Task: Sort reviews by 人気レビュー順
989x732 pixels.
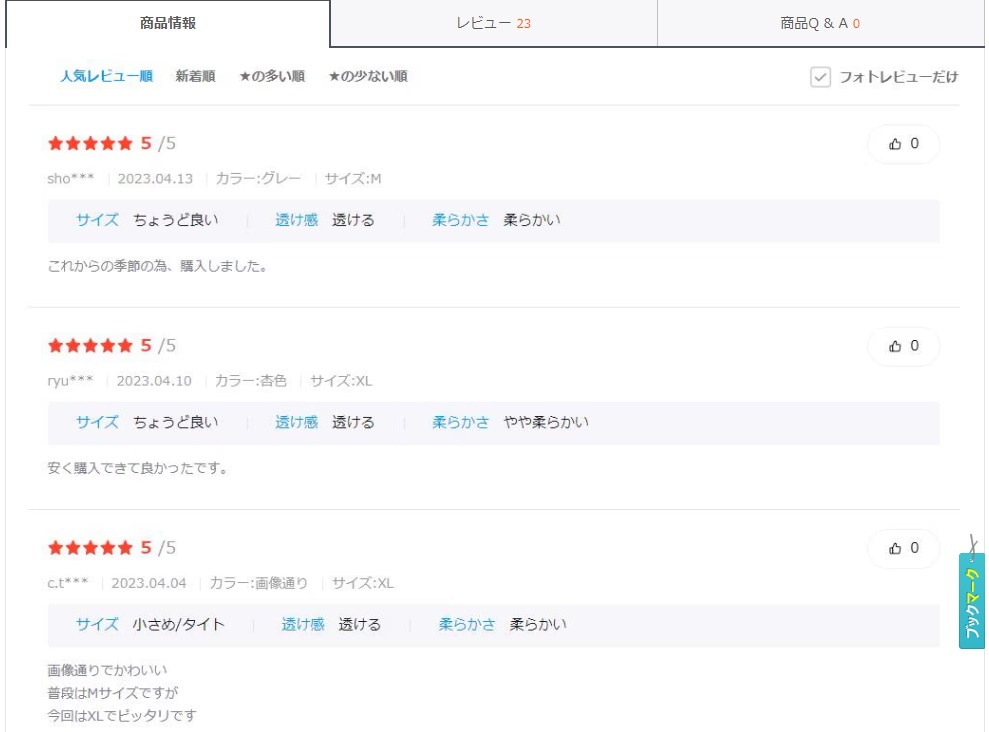Action: pos(106,76)
